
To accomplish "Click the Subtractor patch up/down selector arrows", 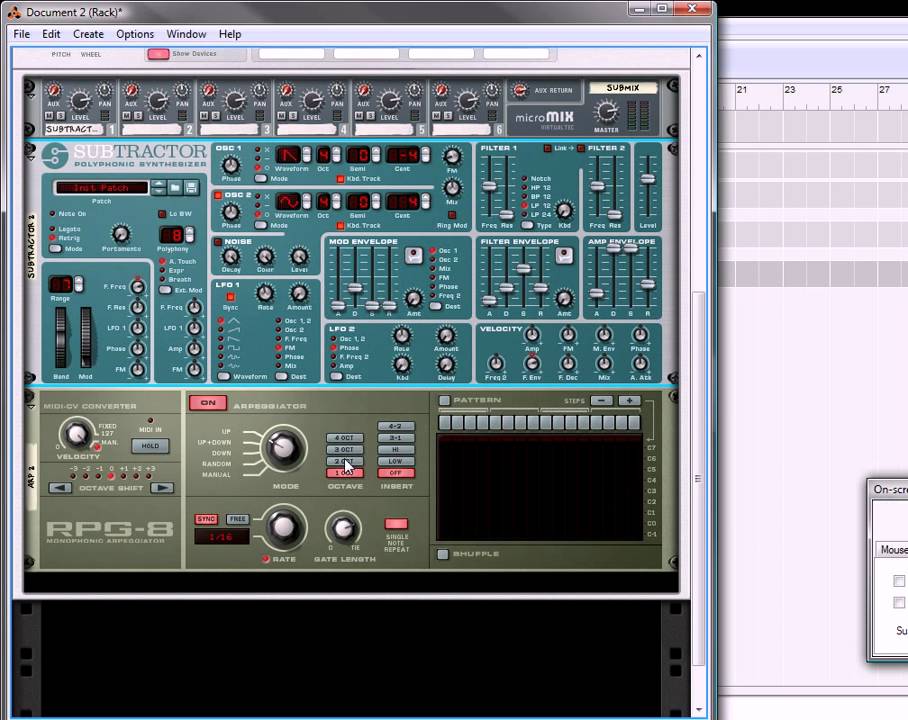I will point(158,187).
